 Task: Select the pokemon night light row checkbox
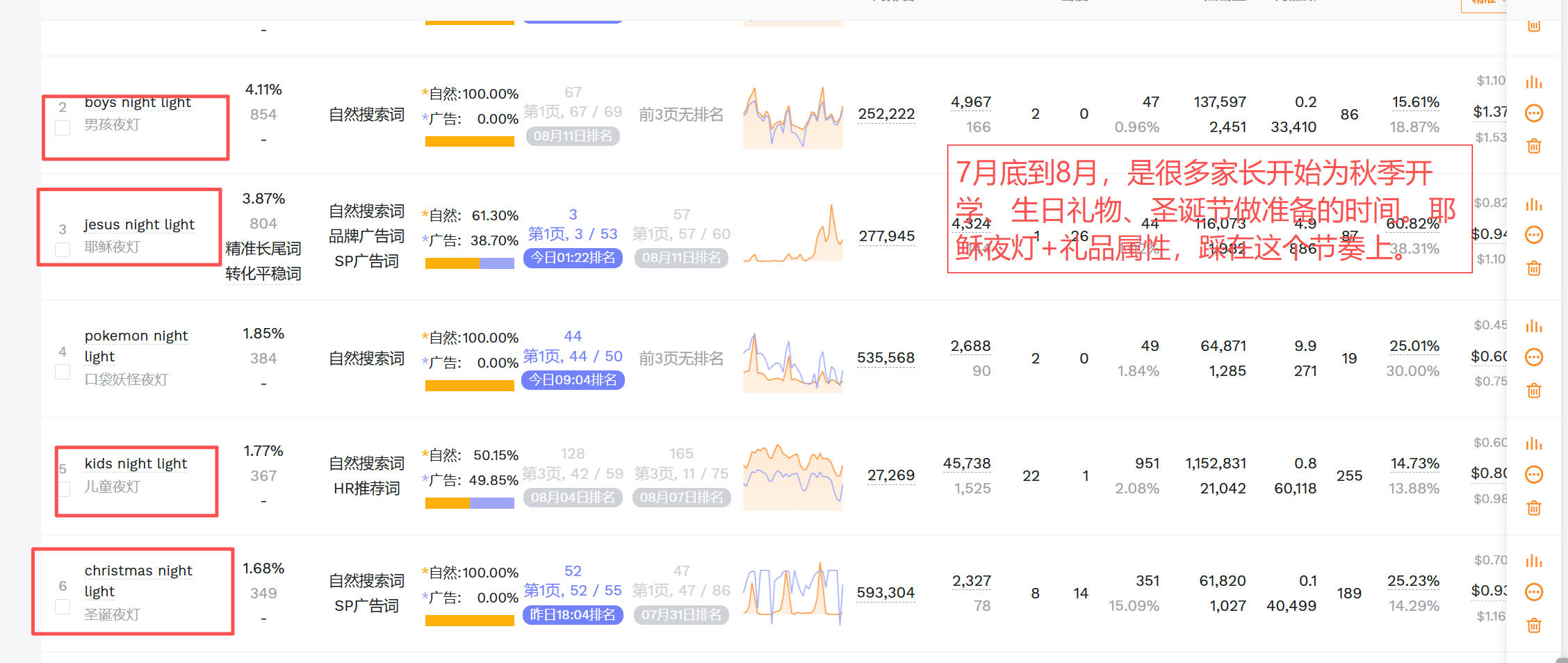(x=63, y=372)
